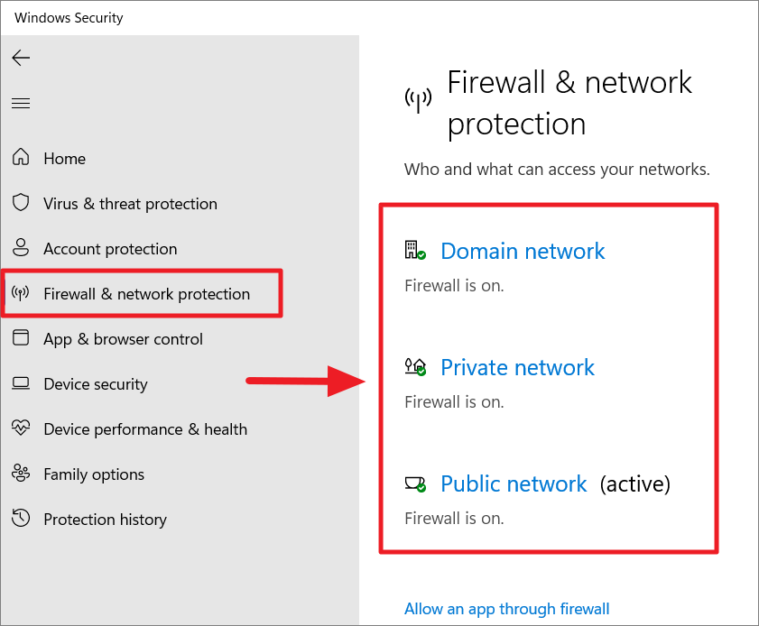Toggle the hamburger navigation menu icon

(x=21, y=103)
